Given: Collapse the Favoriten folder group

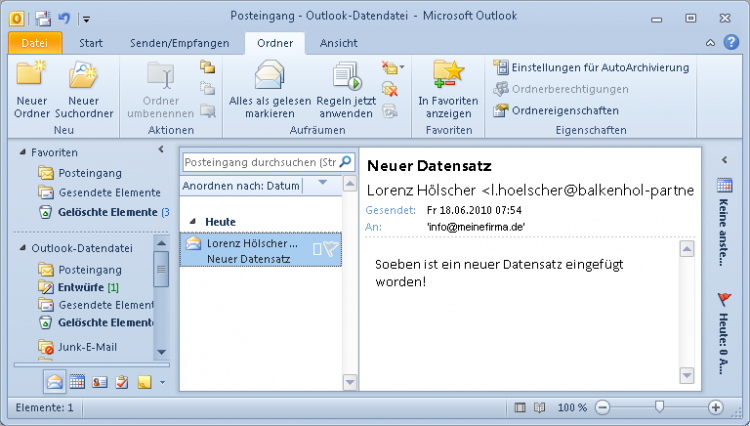Looking at the screenshot, I should point(24,153).
